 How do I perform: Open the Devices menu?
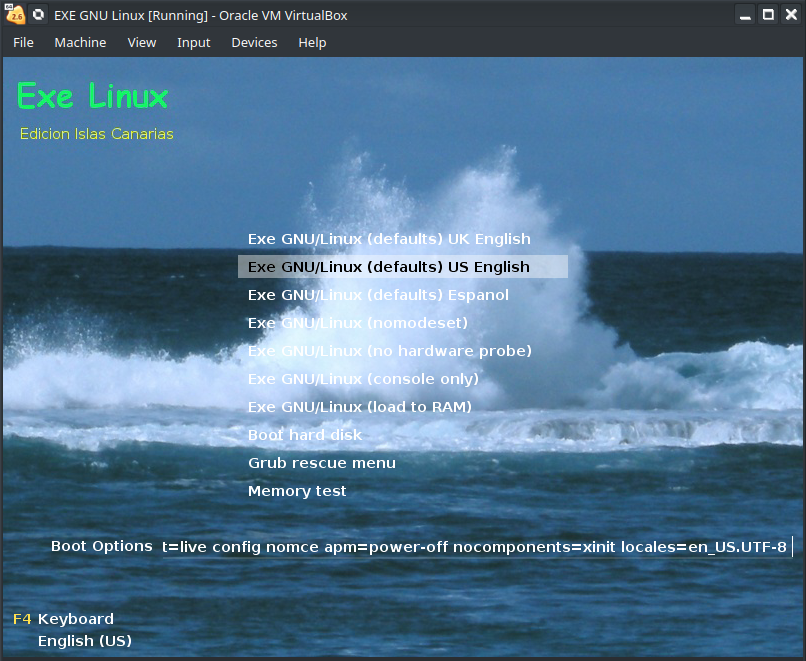click(254, 43)
